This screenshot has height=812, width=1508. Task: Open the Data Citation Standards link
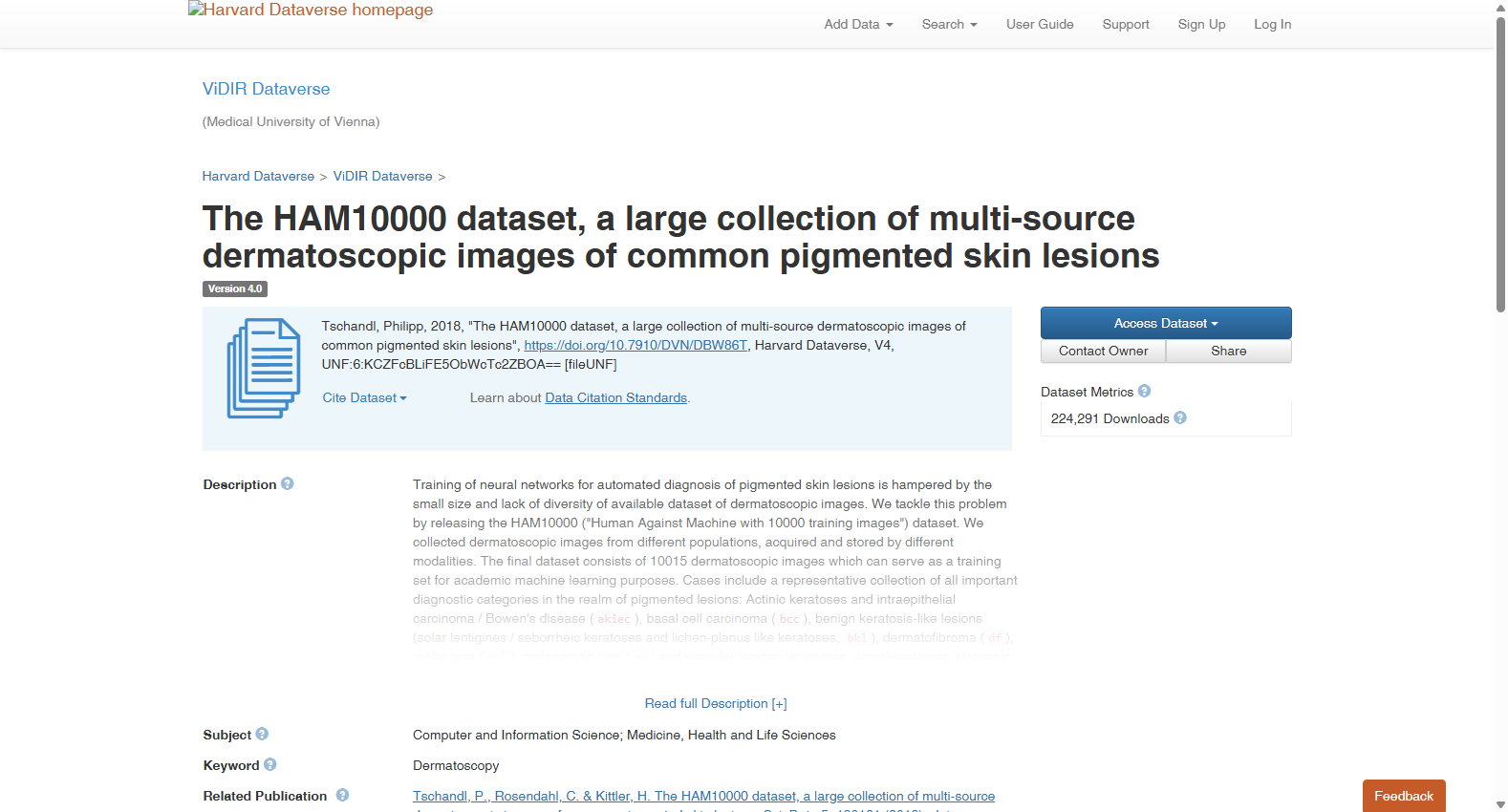(x=615, y=398)
